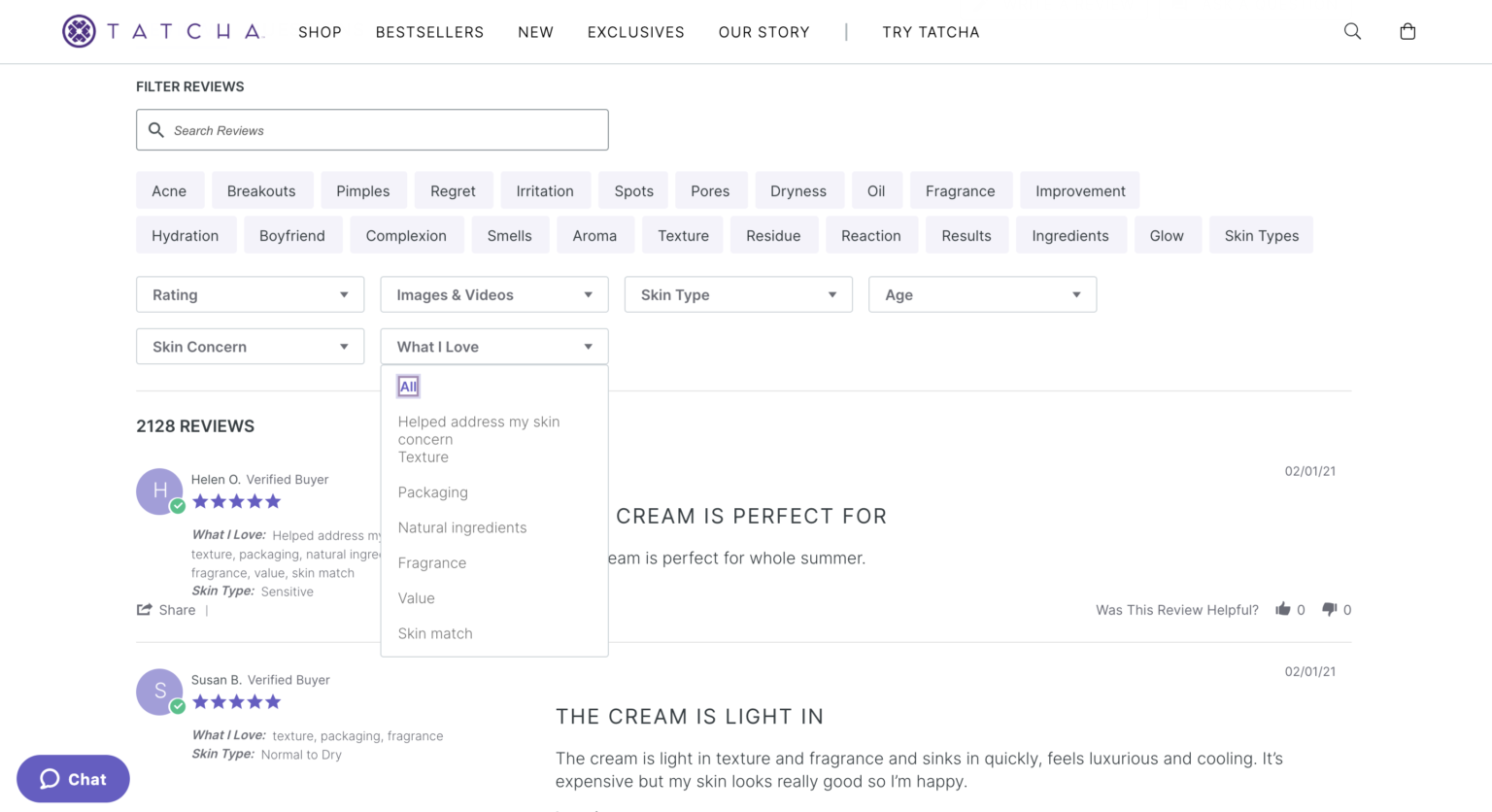The image size is (1492, 812).
Task: Toggle the Fragrance topic tag
Action: pyautogui.click(x=960, y=191)
